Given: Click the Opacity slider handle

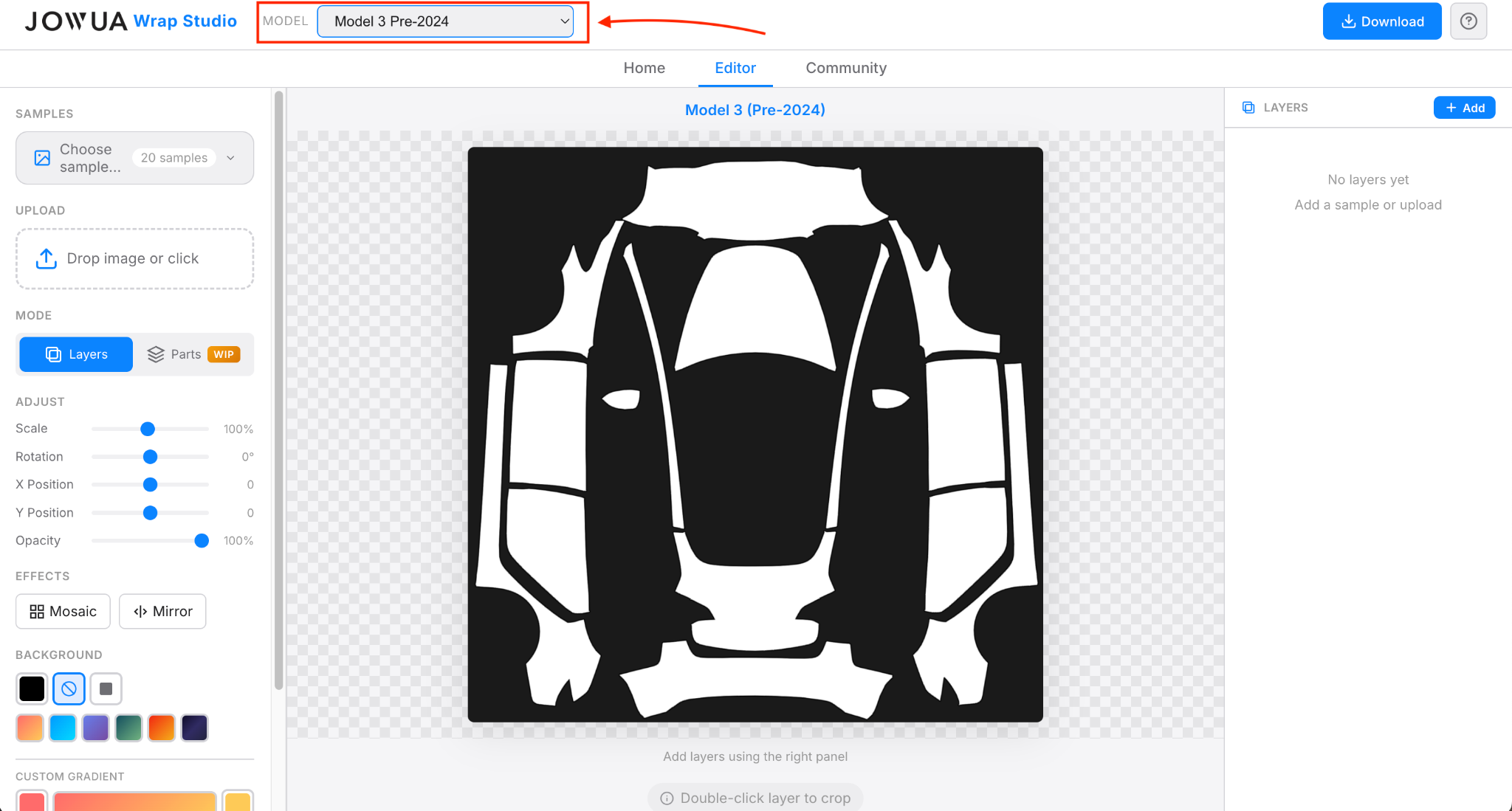Looking at the screenshot, I should [x=202, y=541].
